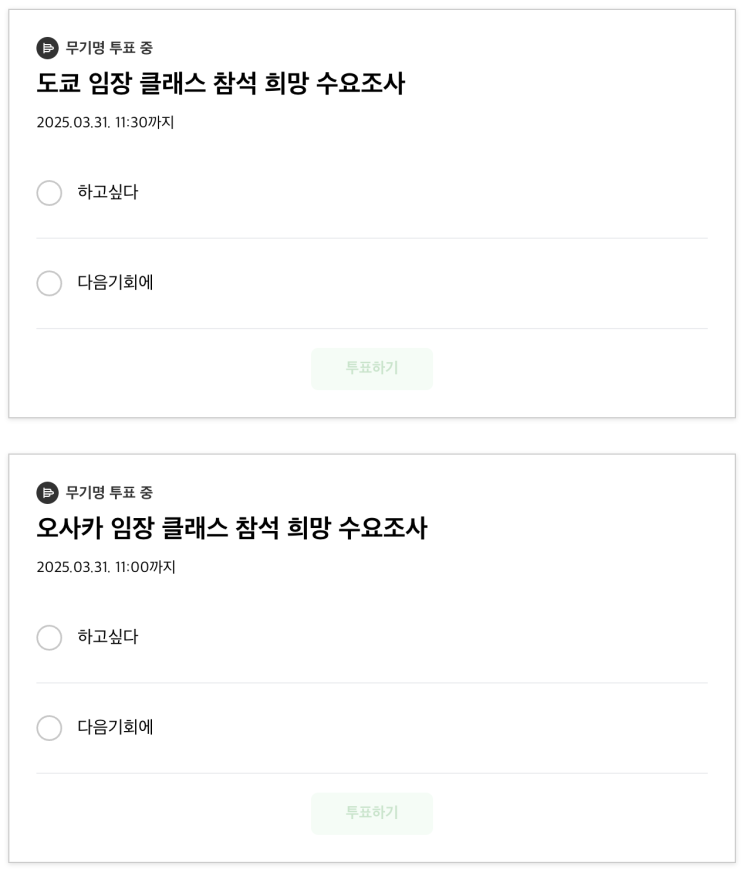Screen dimensions: 743x873
Task: Open the 도쿄 임장 클래스 참석 희망 수요조사 title
Action: coord(220,84)
